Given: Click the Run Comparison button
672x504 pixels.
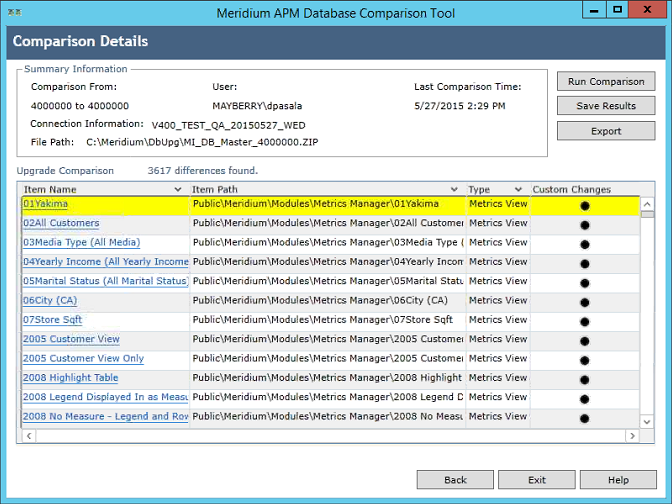Looking at the screenshot, I should pyautogui.click(x=606, y=81).
